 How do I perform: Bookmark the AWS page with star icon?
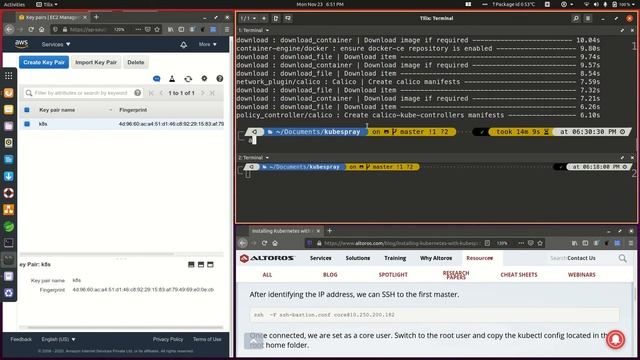click(157, 29)
